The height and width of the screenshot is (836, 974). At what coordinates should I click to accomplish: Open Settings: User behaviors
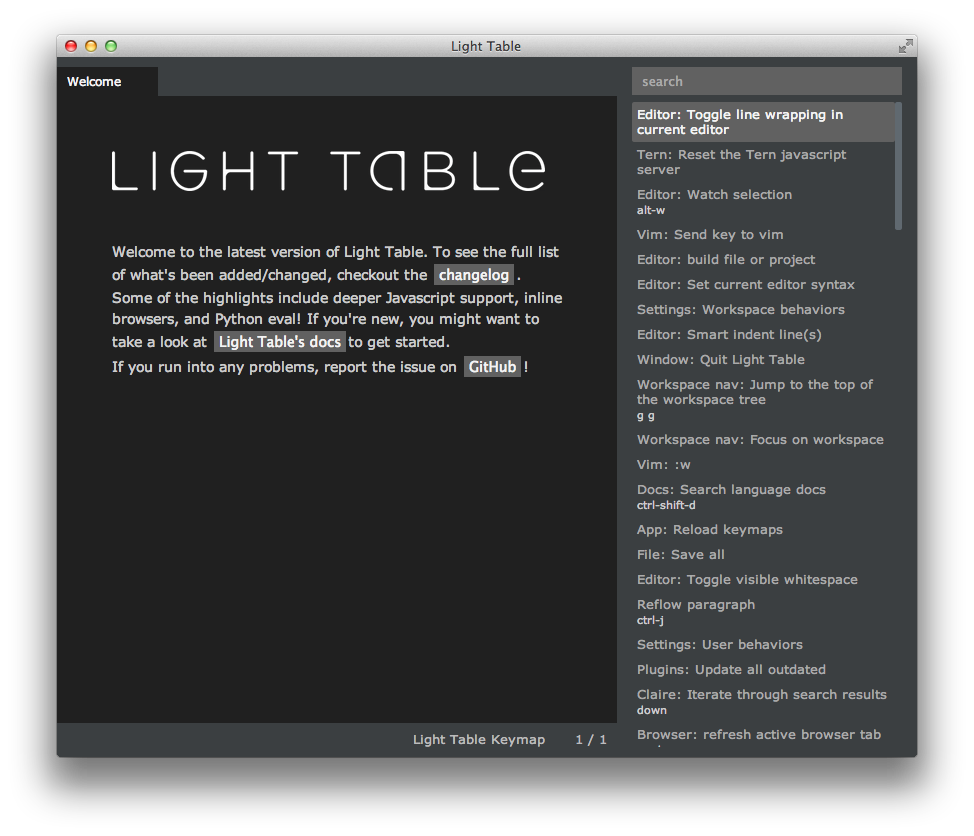[719, 645]
